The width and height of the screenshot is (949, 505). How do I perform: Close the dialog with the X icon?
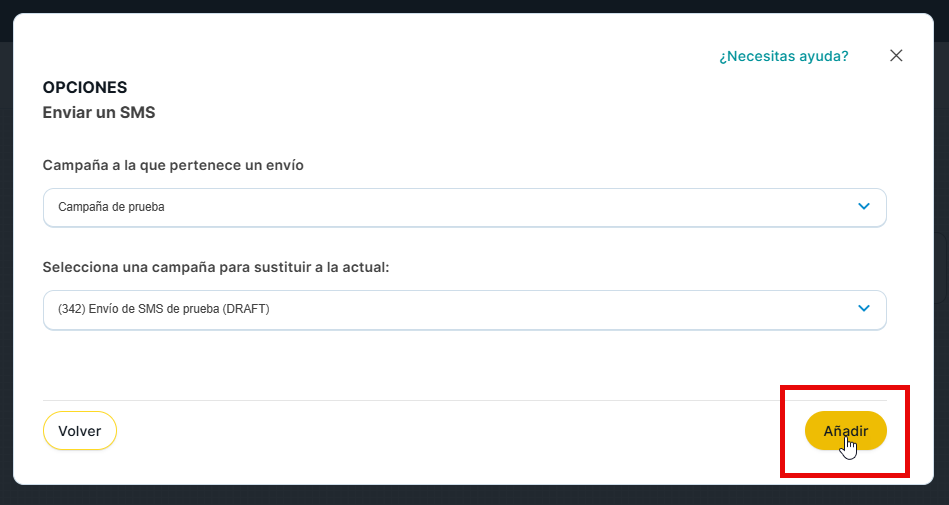(x=896, y=56)
